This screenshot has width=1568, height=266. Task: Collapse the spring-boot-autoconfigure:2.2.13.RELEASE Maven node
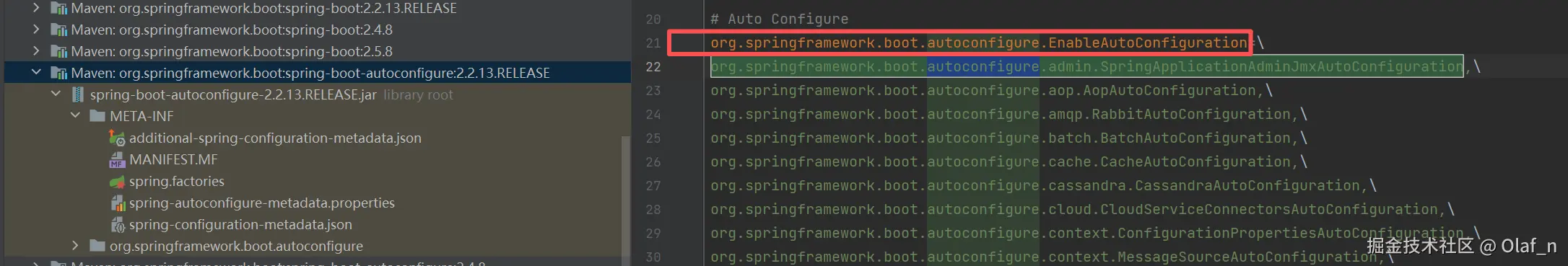click(x=36, y=73)
